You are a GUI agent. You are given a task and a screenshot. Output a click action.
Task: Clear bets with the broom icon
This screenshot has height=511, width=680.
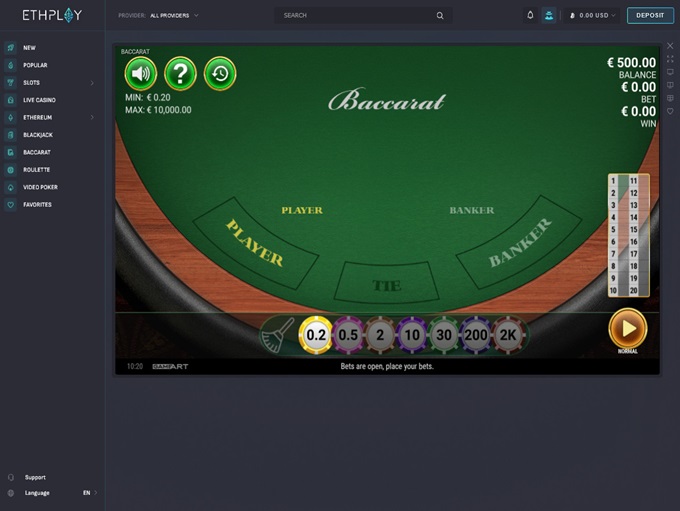tap(278, 335)
